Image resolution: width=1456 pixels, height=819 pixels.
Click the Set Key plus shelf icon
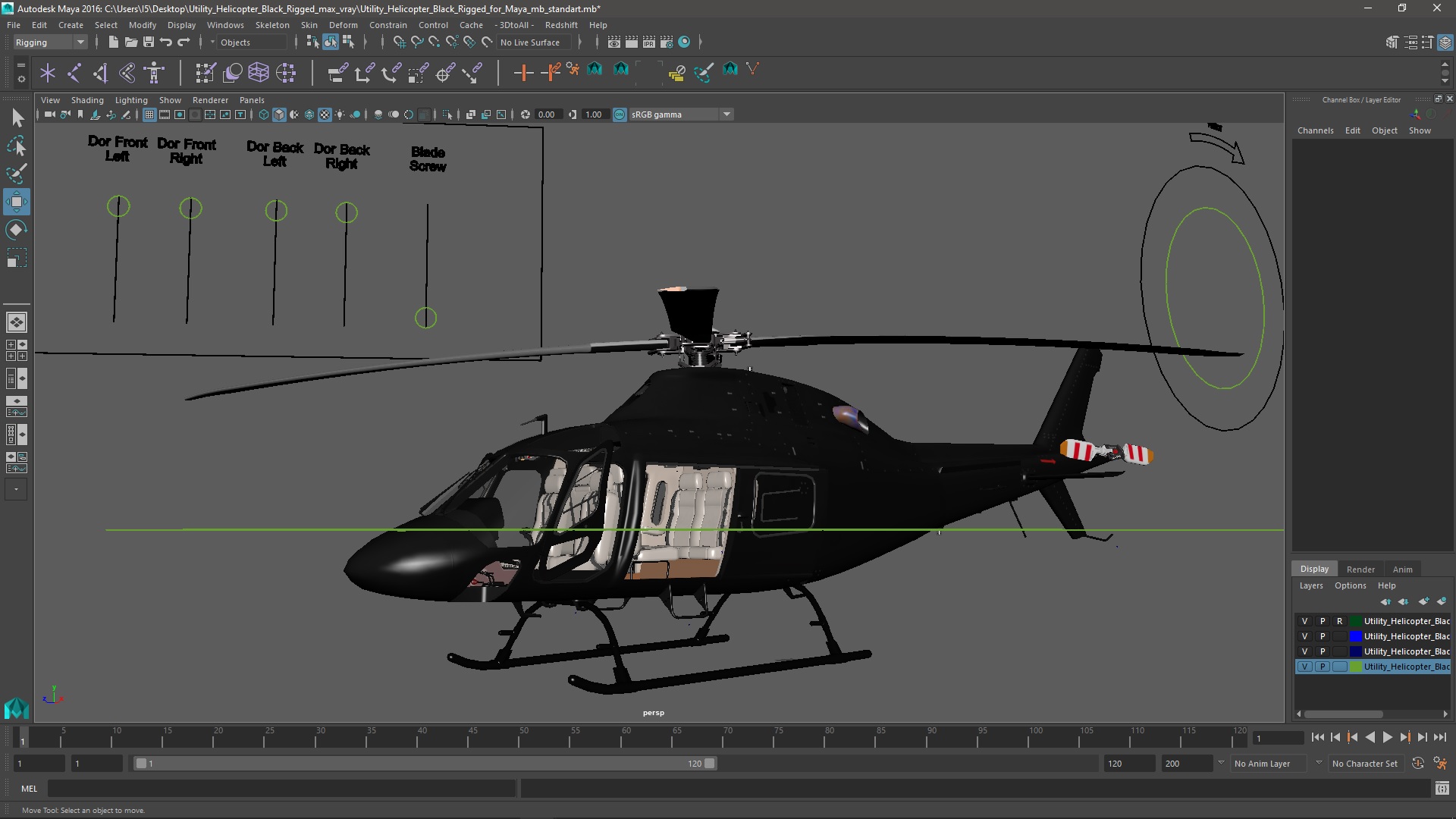[523, 73]
